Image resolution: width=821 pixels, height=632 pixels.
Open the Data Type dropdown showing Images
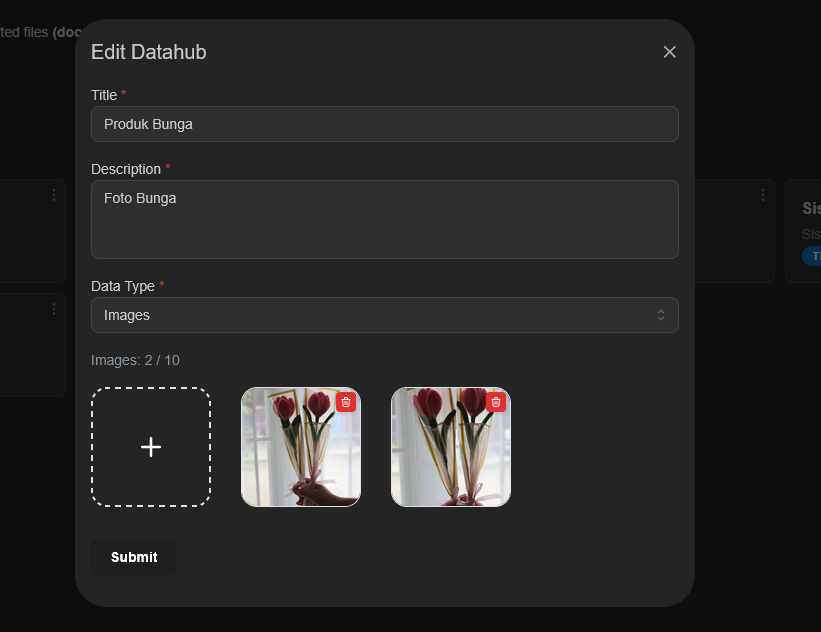(x=384, y=315)
